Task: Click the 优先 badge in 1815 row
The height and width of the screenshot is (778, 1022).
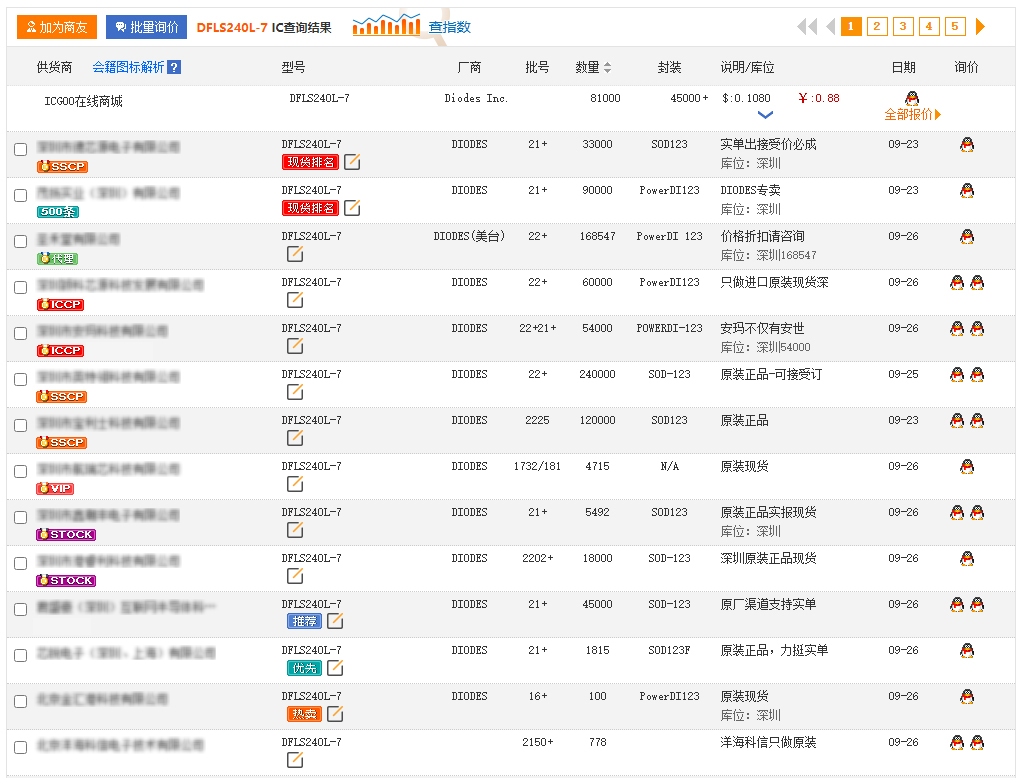Action: 304,668
